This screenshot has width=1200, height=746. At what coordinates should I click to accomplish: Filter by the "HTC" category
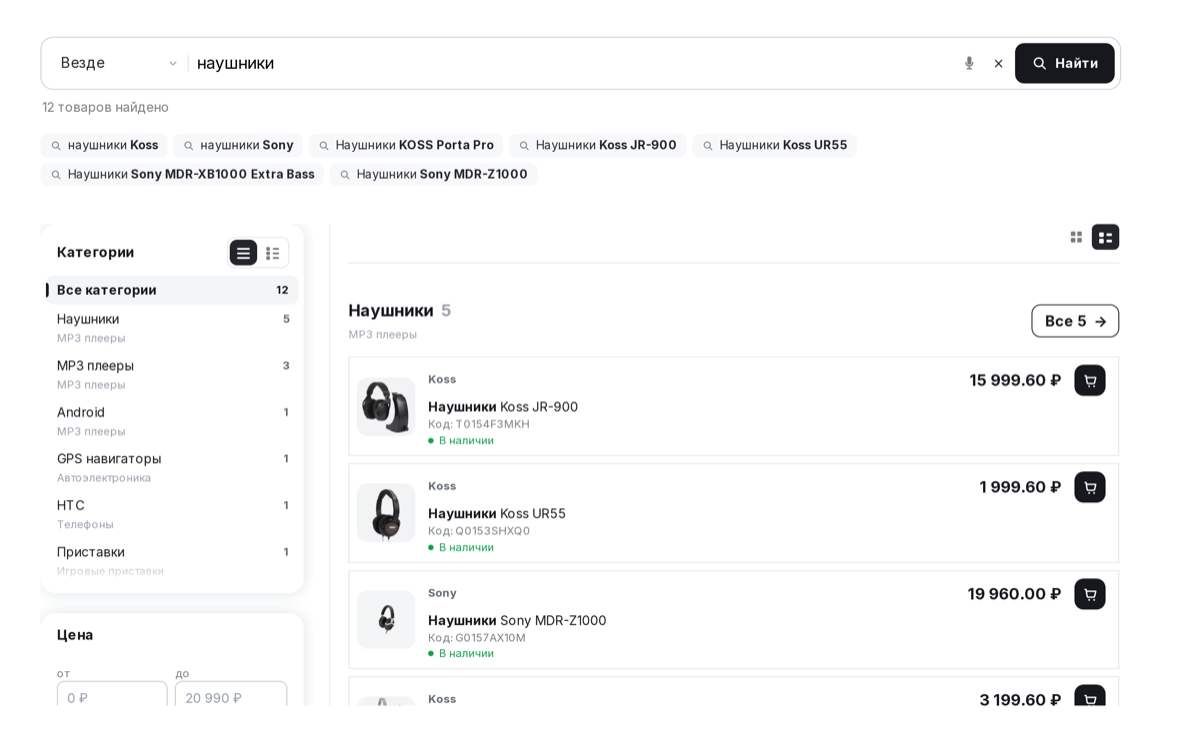tap(172, 513)
